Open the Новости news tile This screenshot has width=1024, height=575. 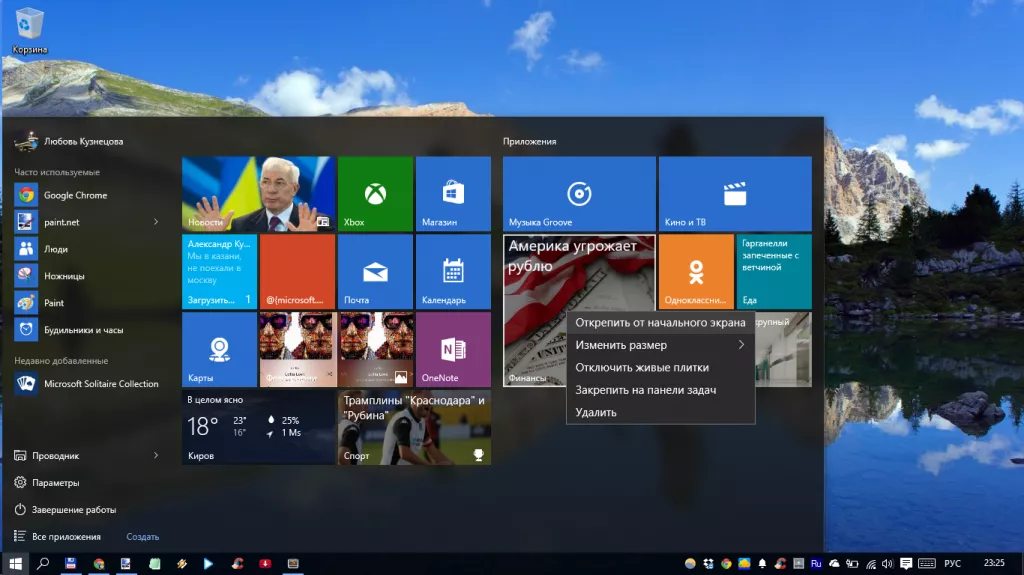coord(259,193)
